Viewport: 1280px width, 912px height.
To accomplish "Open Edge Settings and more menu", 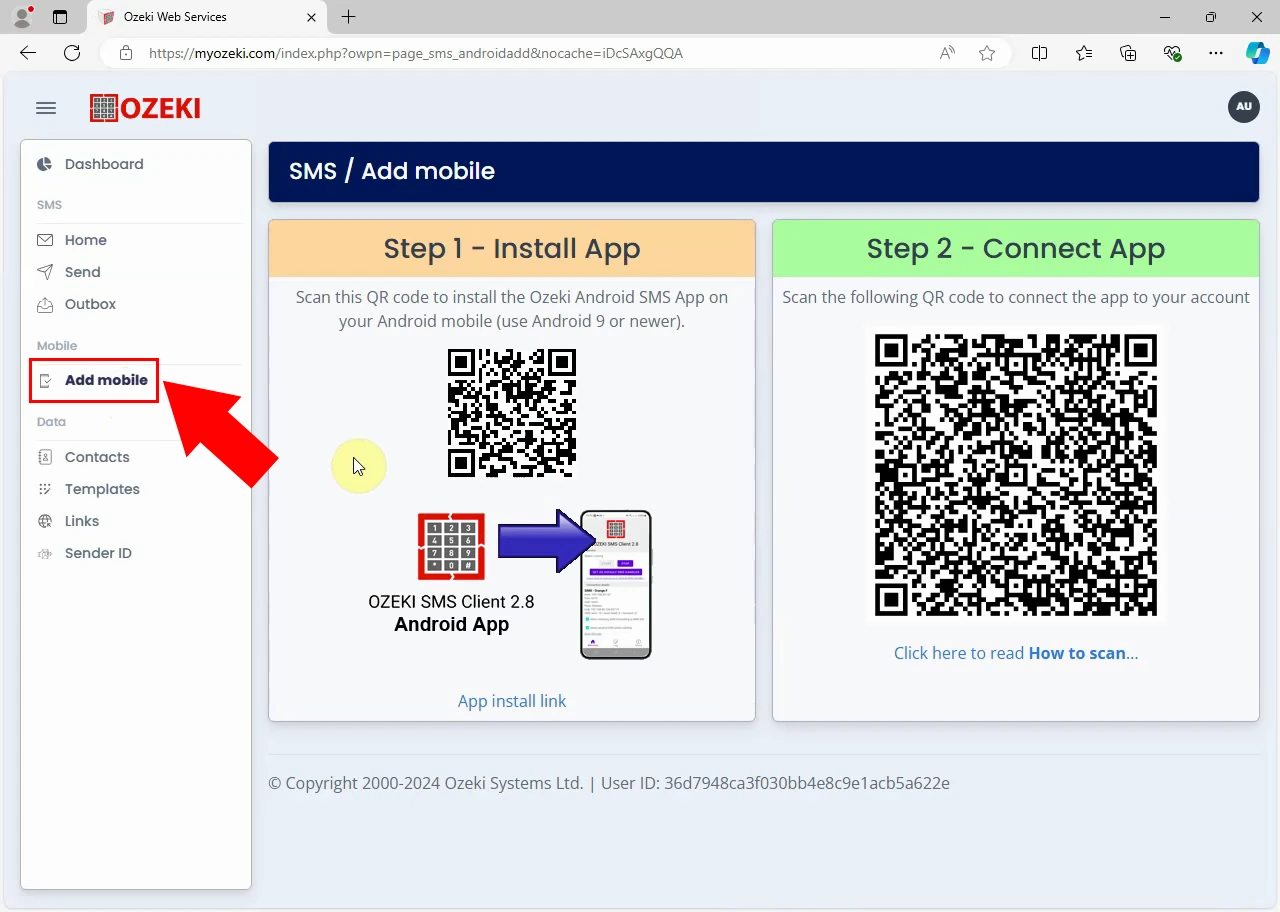I will [x=1216, y=53].
